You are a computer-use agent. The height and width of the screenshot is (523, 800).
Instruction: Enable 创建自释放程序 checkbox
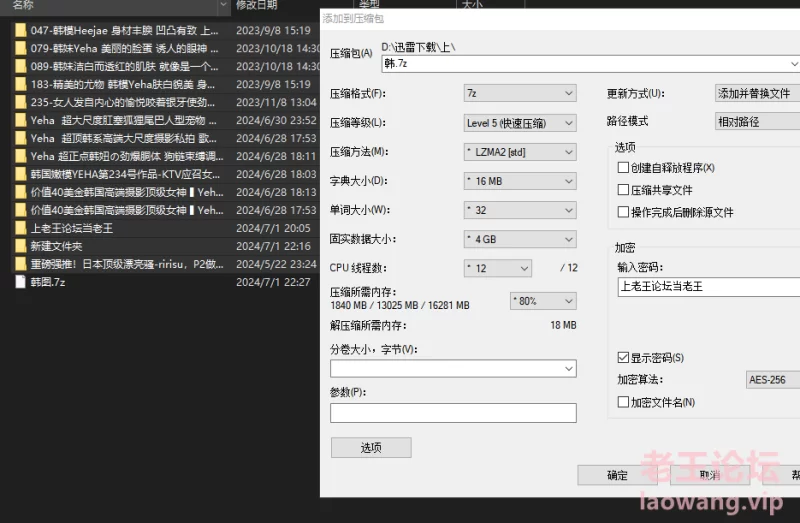coord(624,168)
